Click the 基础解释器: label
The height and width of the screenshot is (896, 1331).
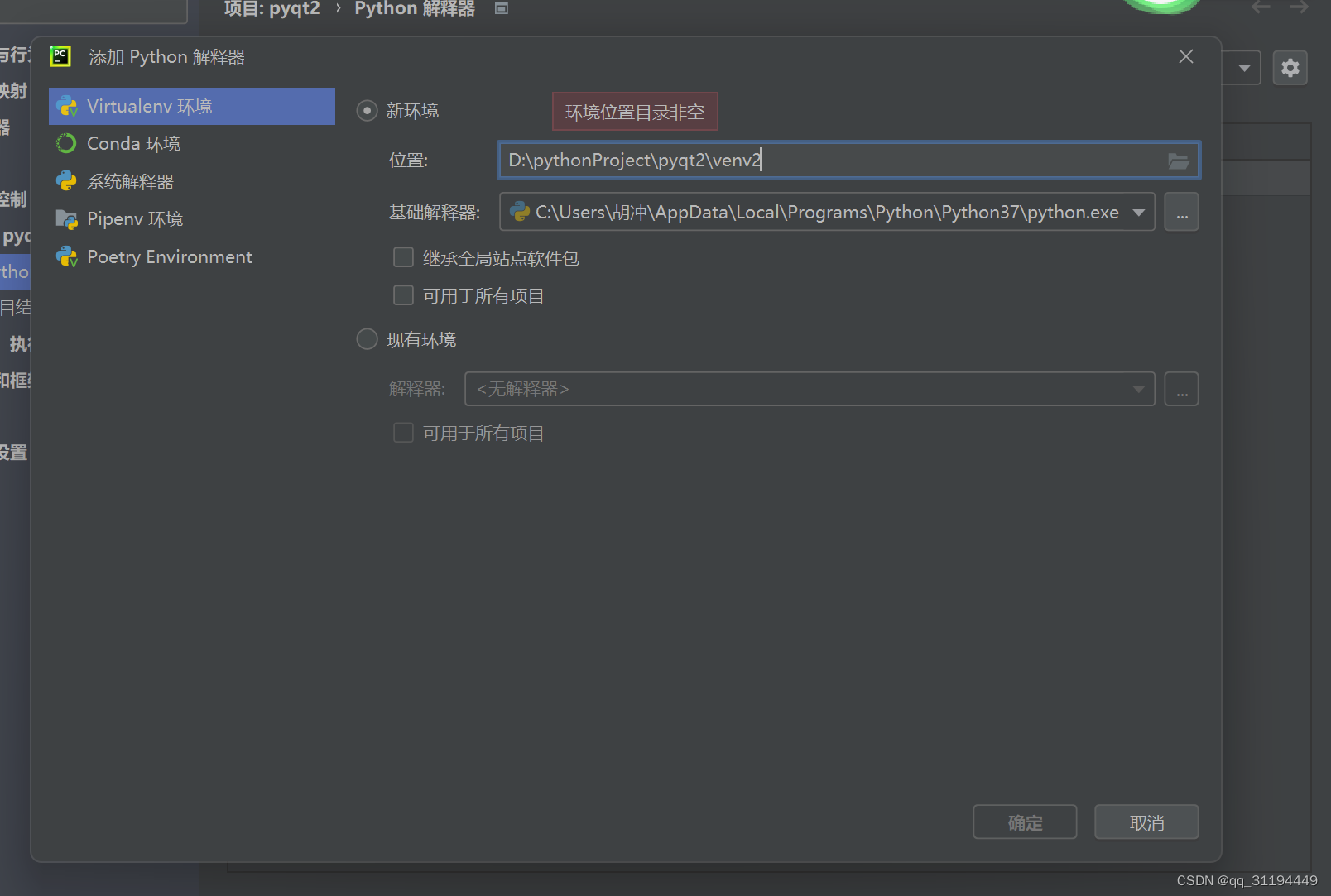pyautogui.click(x=435, y=213)
